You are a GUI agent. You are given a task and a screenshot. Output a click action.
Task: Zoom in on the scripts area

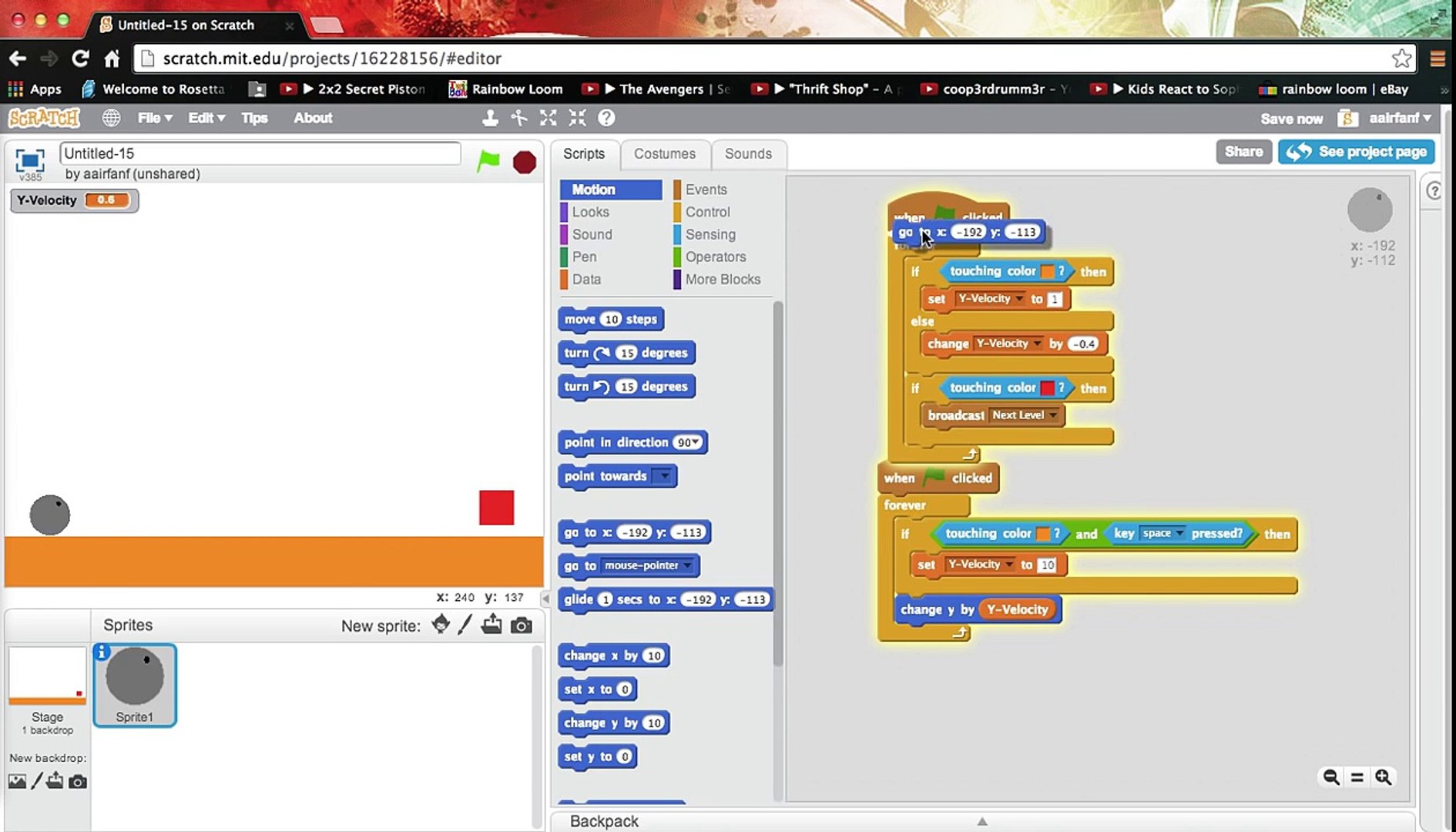coord(1383,777)
